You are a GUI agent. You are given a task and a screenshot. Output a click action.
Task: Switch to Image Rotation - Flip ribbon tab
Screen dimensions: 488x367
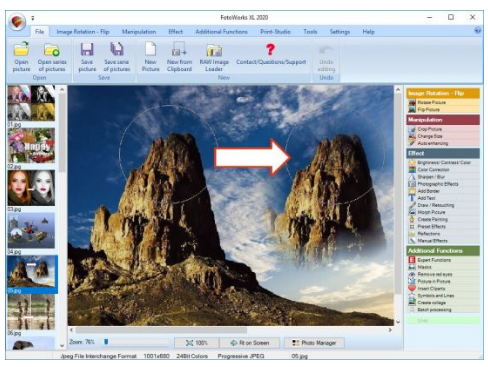tap(83, 32)
